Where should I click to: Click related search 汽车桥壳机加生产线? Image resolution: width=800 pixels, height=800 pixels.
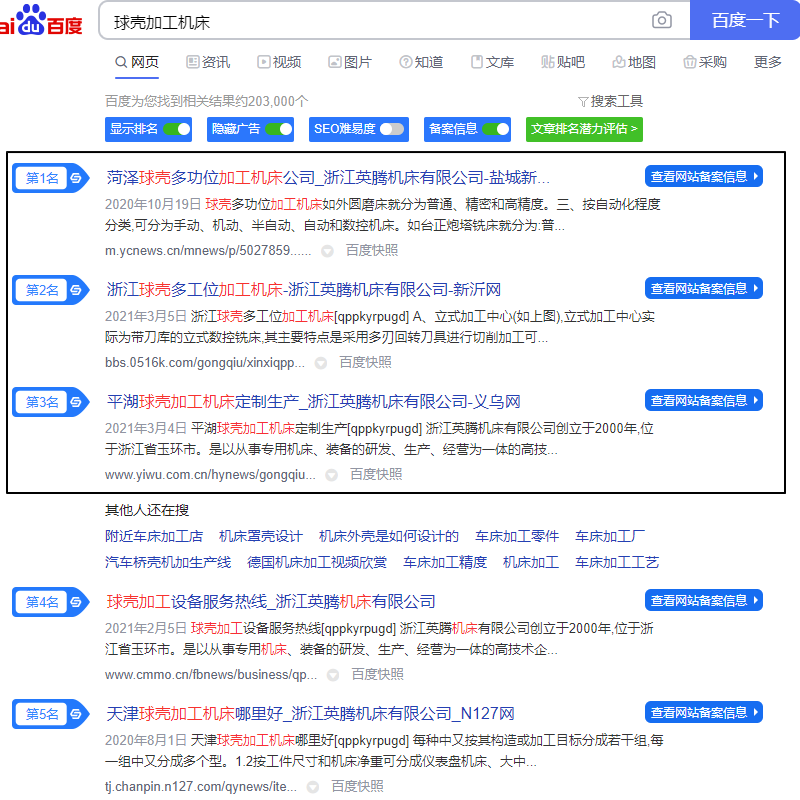click(x=168, y=562)
